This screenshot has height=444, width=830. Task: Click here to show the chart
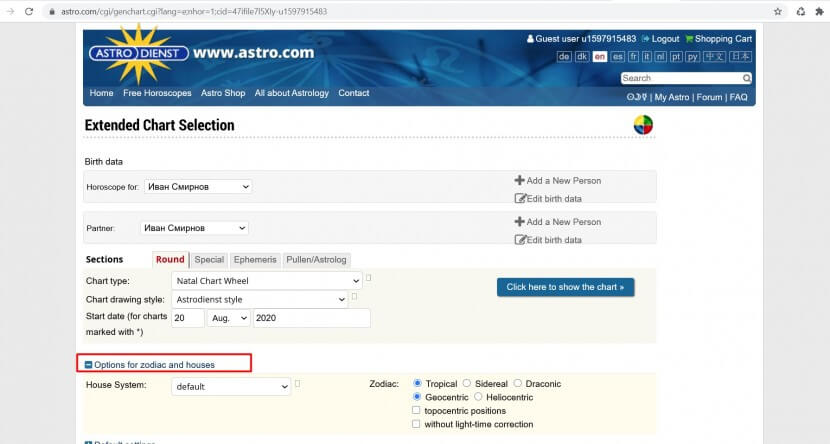565,287
